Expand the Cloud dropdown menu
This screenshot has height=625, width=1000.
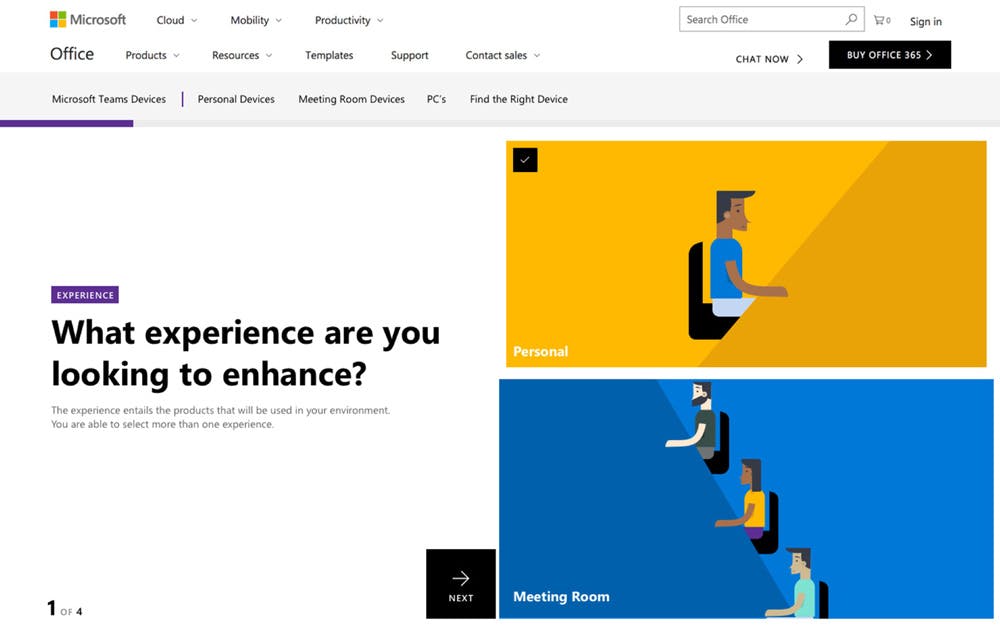(177, 20)
